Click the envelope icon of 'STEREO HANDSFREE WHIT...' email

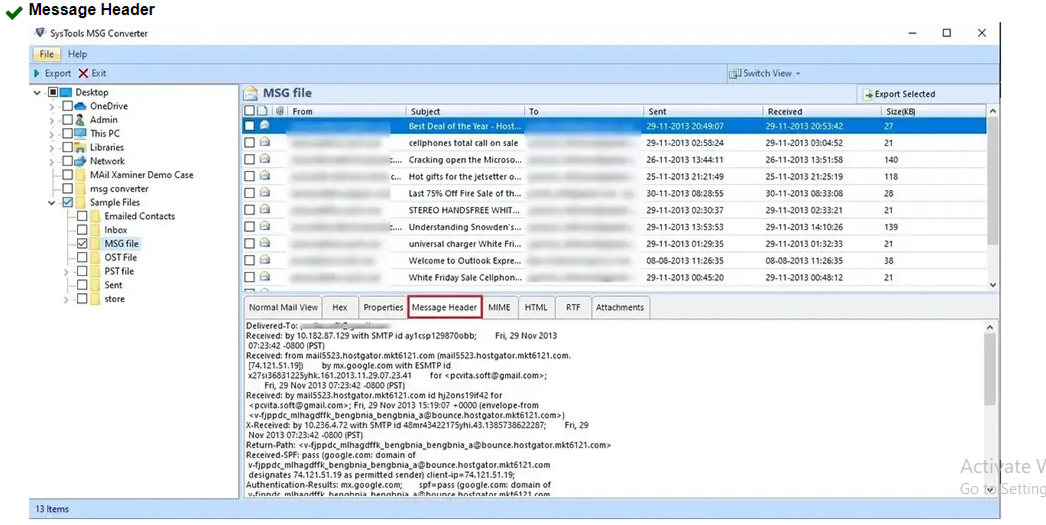pyautogui.click(x=265, y=209)
